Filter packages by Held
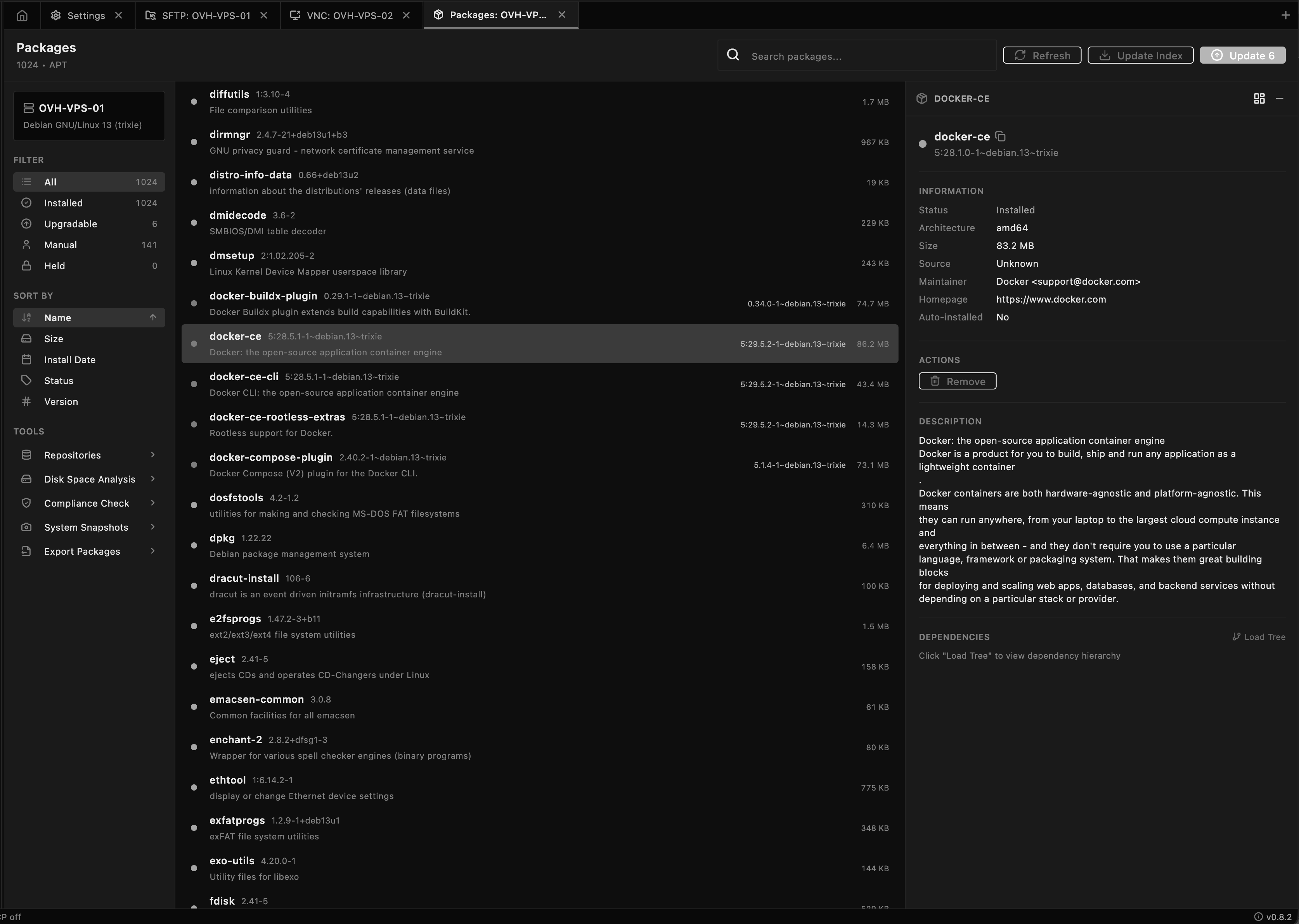 click(x=89, y=266)
